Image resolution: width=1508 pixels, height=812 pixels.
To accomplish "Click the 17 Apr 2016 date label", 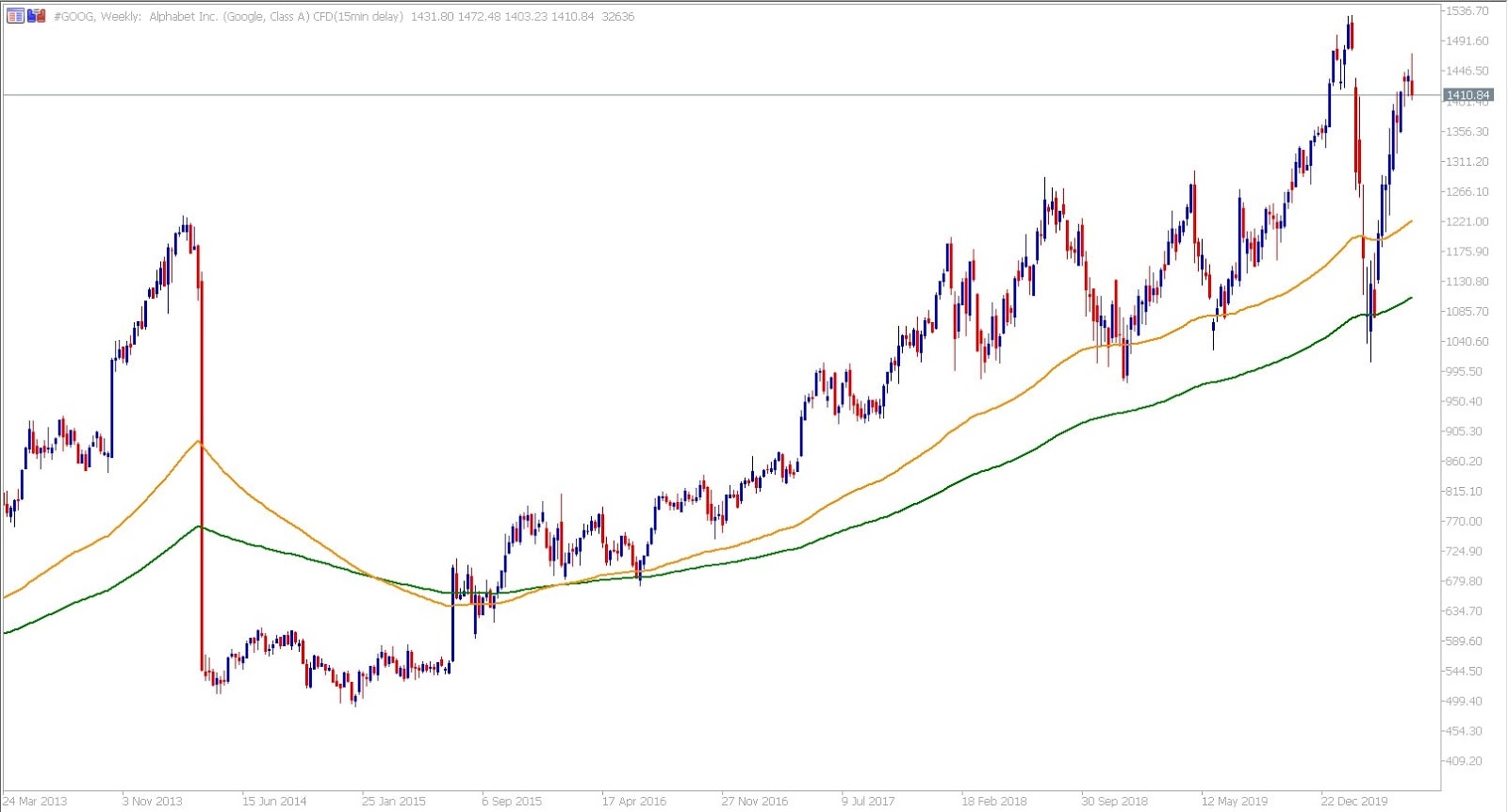I will 634,802.
